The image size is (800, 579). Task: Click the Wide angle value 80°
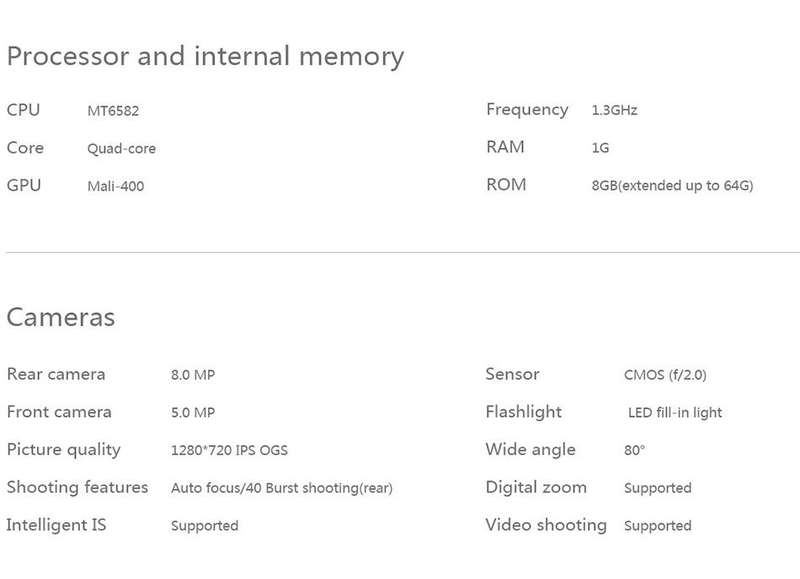click(x=634, y=450)
